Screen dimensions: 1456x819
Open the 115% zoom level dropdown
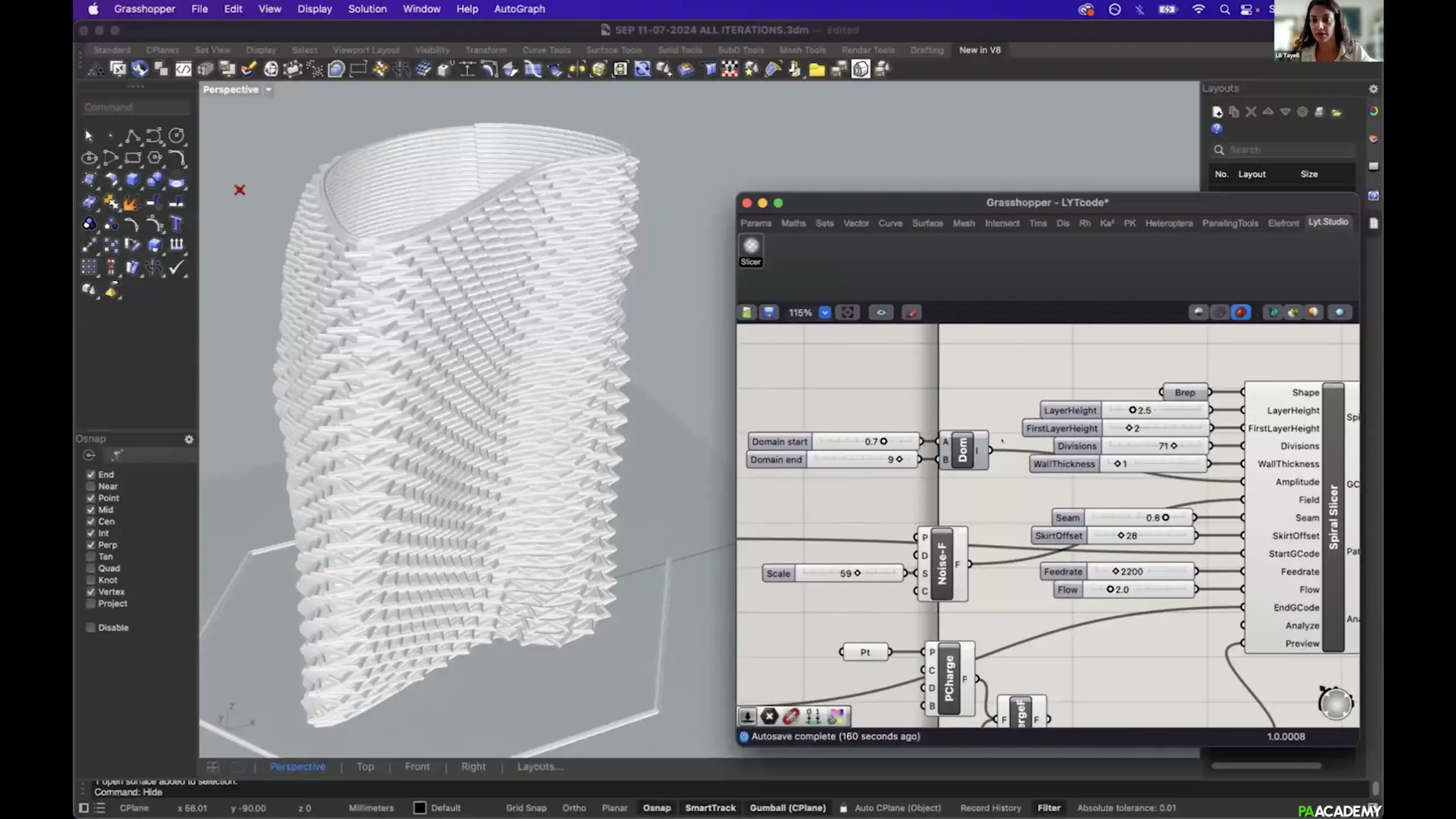824,312
